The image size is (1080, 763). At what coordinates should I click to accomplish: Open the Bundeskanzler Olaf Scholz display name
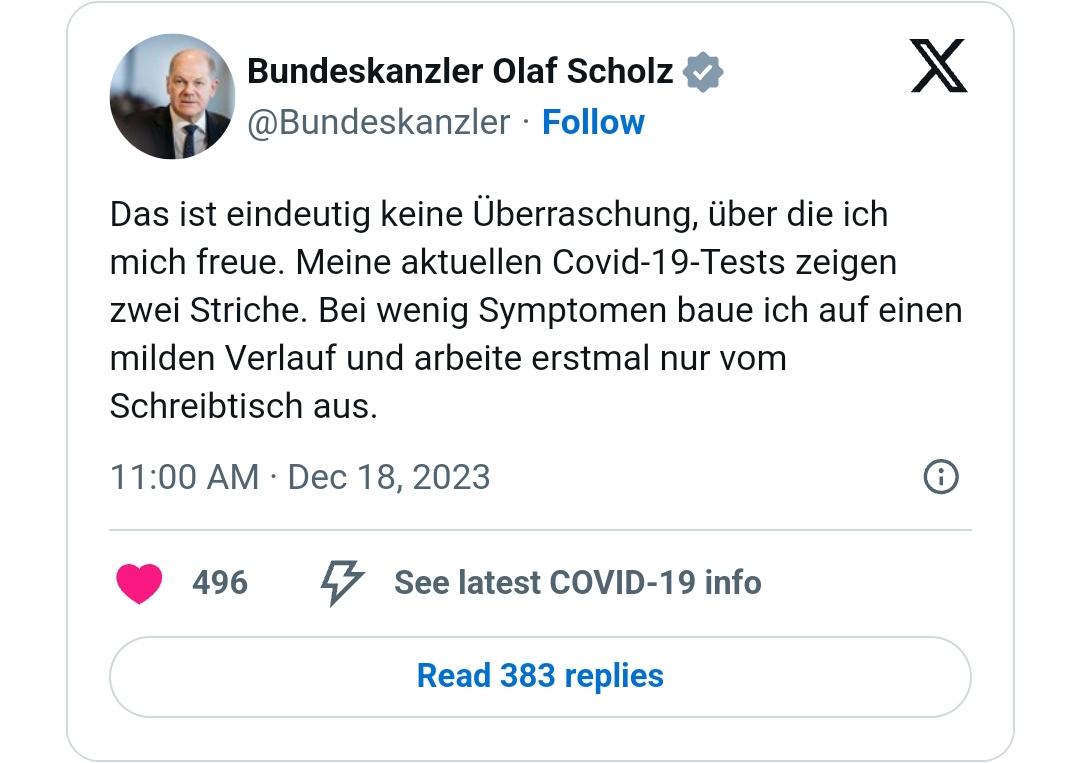[x=460, y=71]
